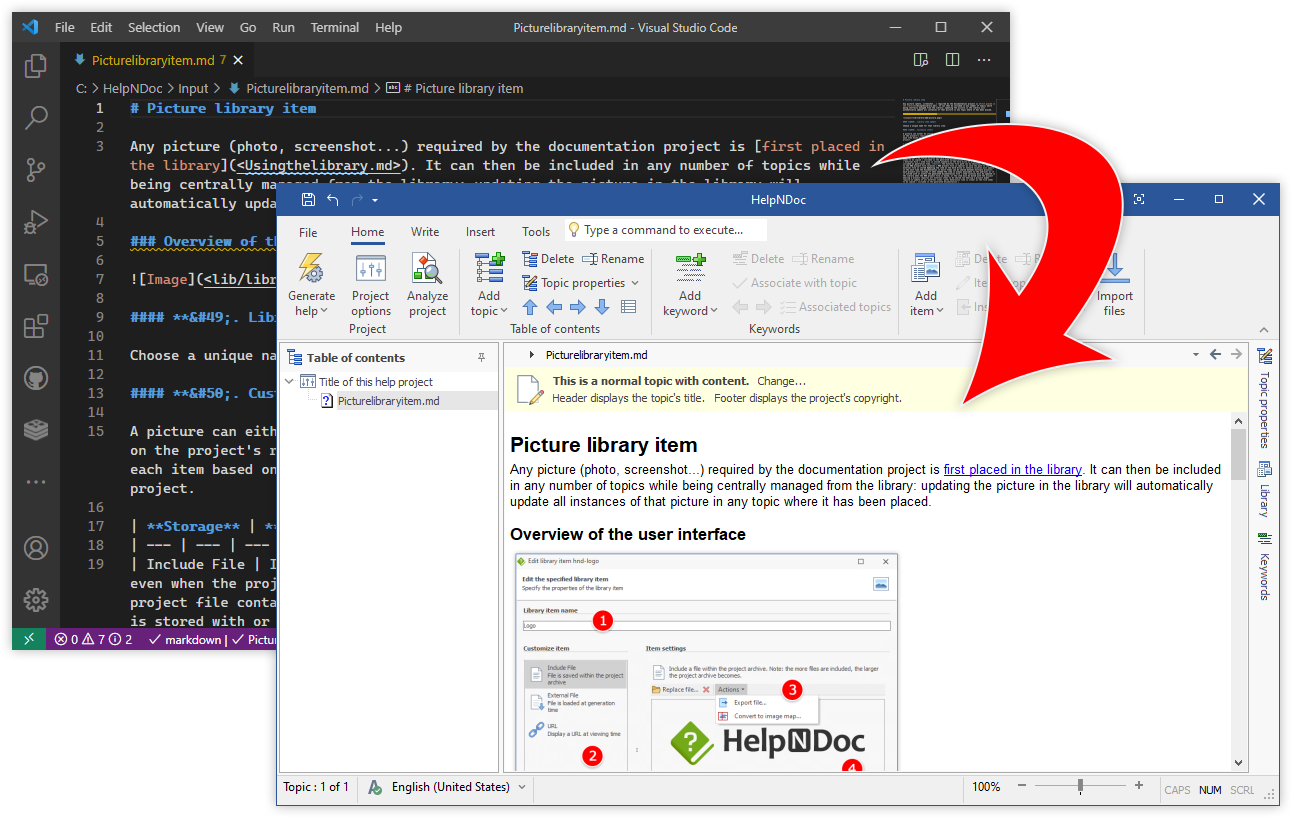Image resolution: width=1293 pixels, height=819 pixels.
Task: Click the Accounts icon in VS Code
Action: 36,548
